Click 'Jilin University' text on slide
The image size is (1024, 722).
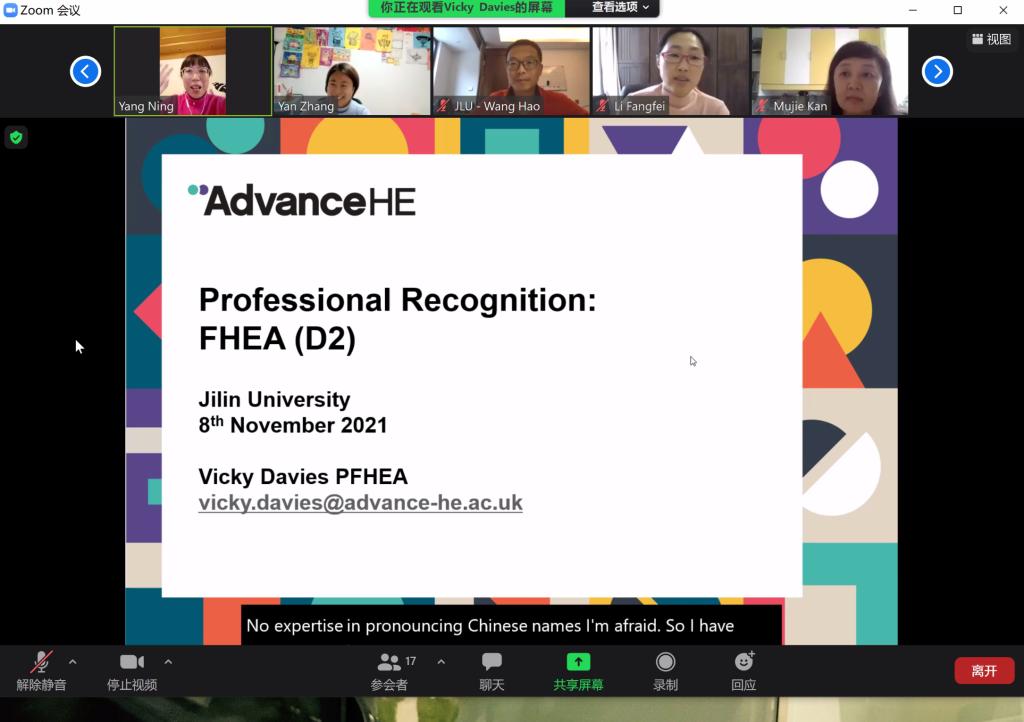(274, 399)
